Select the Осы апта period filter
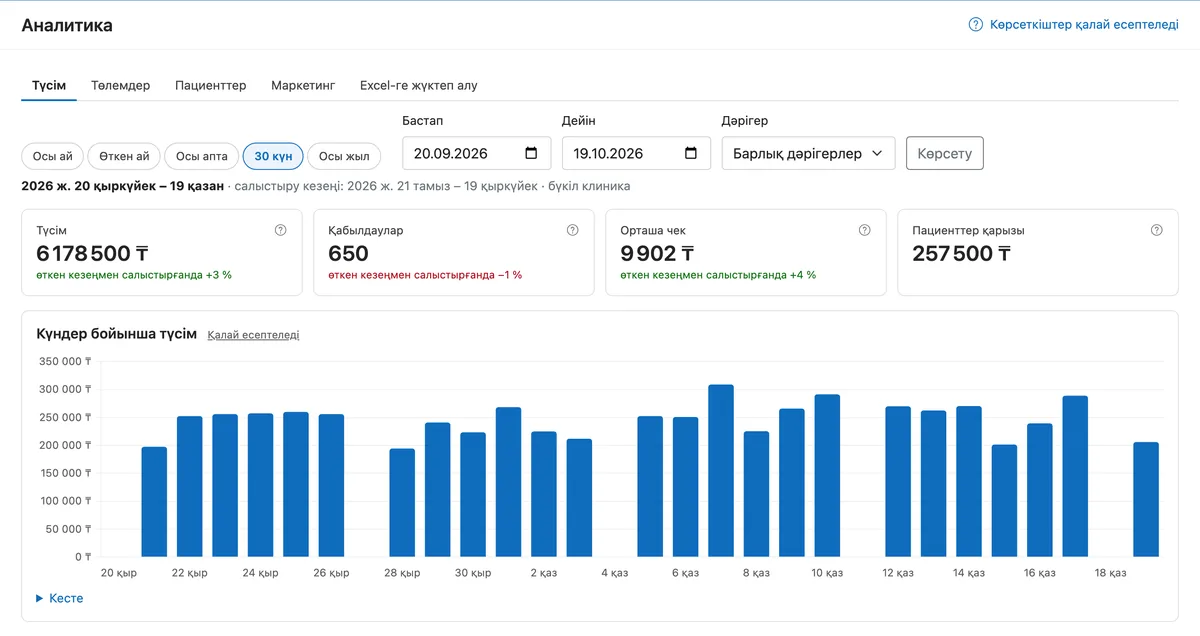This screenshot has height=636, width=1200. pos(202,156)
